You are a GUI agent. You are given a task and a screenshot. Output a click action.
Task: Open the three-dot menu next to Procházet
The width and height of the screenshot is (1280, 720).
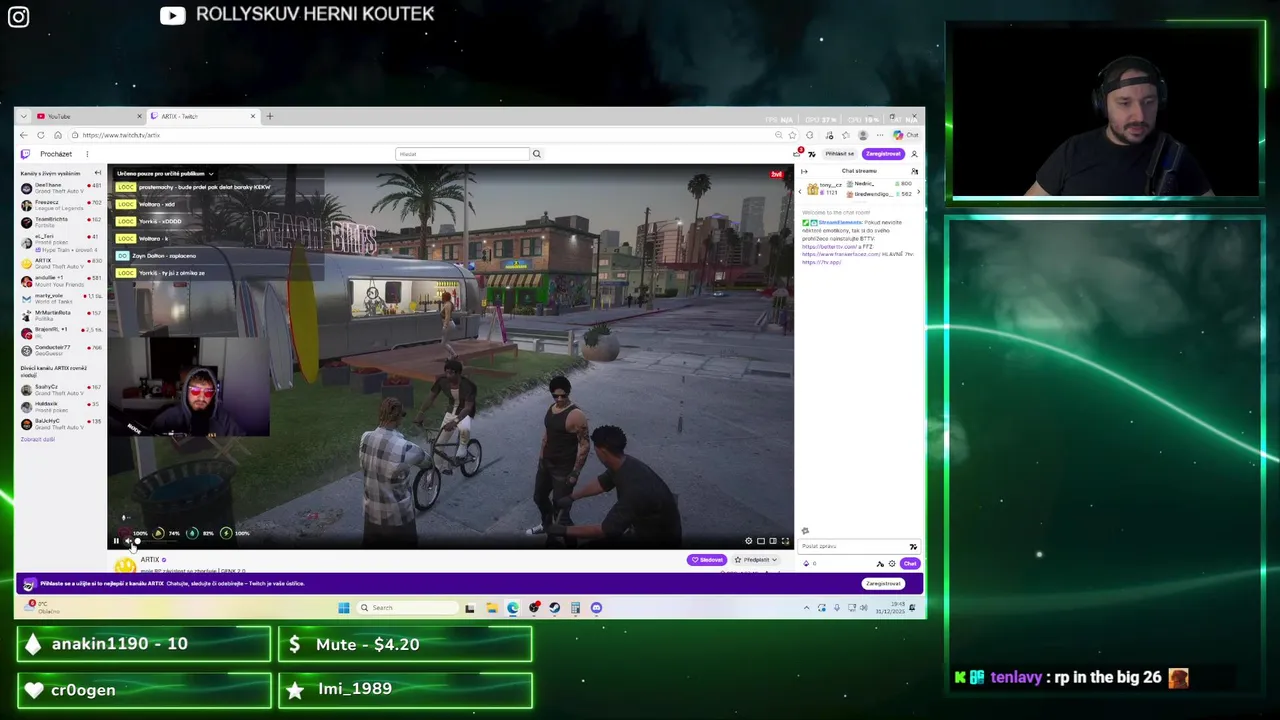[87, 154]
